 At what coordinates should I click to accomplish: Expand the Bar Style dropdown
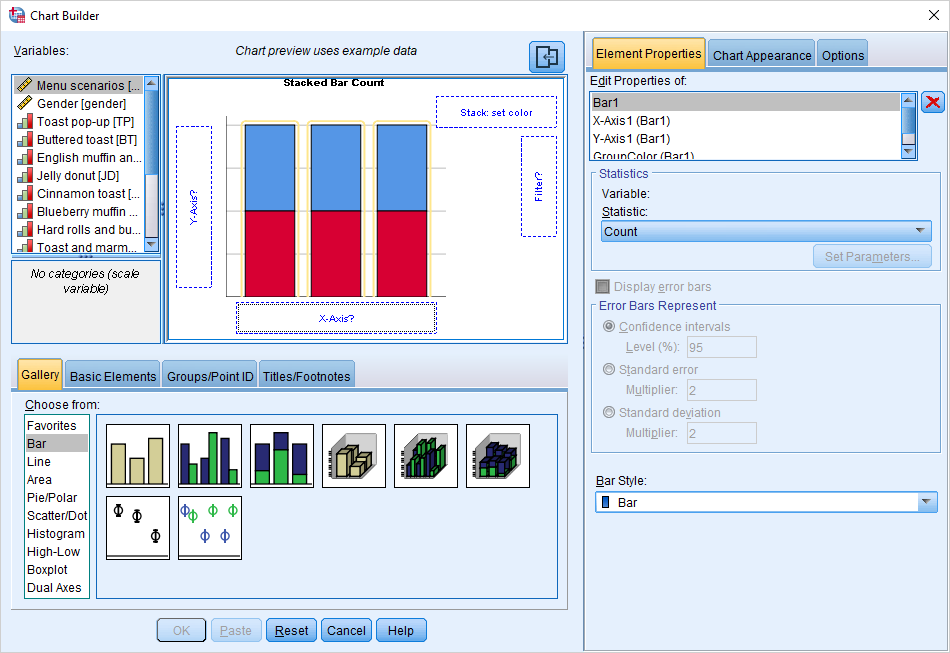pos(766,502)
